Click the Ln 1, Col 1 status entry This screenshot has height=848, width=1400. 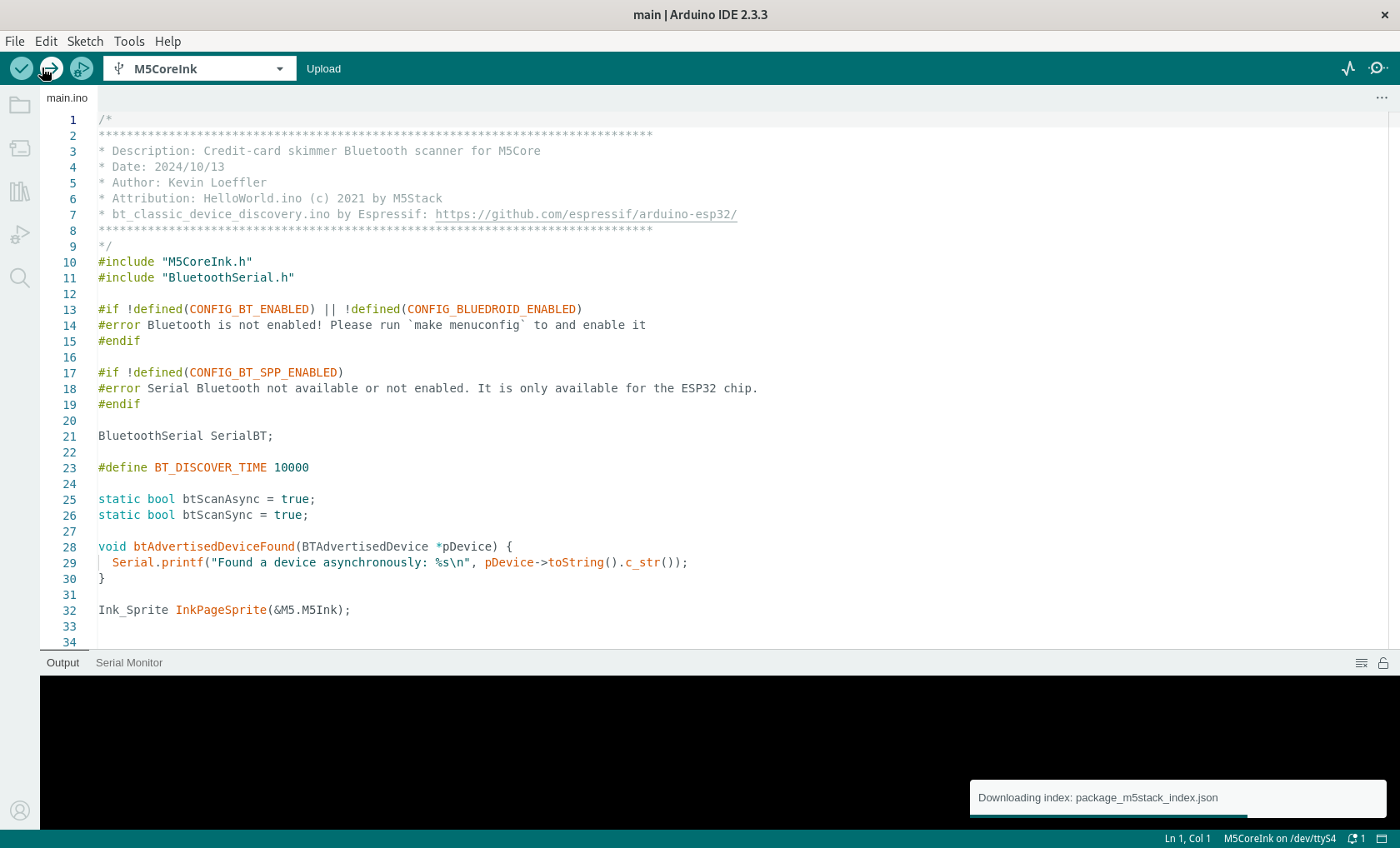pyautogui.click(x=1187, y=839)
